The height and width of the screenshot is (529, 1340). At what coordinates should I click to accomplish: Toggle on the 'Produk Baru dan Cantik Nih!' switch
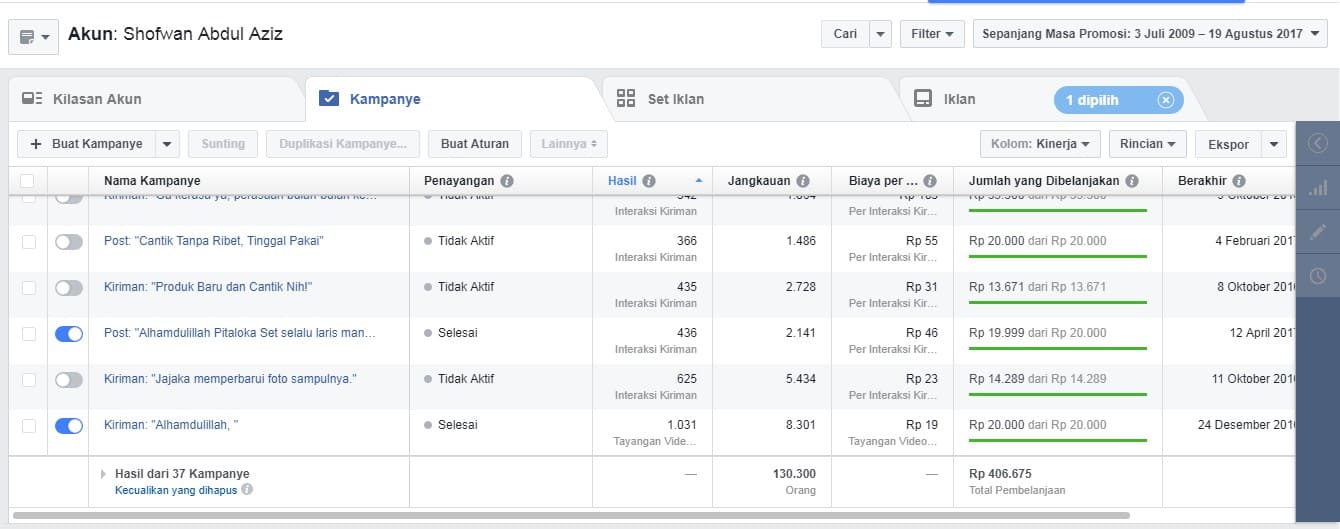tap(69, 288)
